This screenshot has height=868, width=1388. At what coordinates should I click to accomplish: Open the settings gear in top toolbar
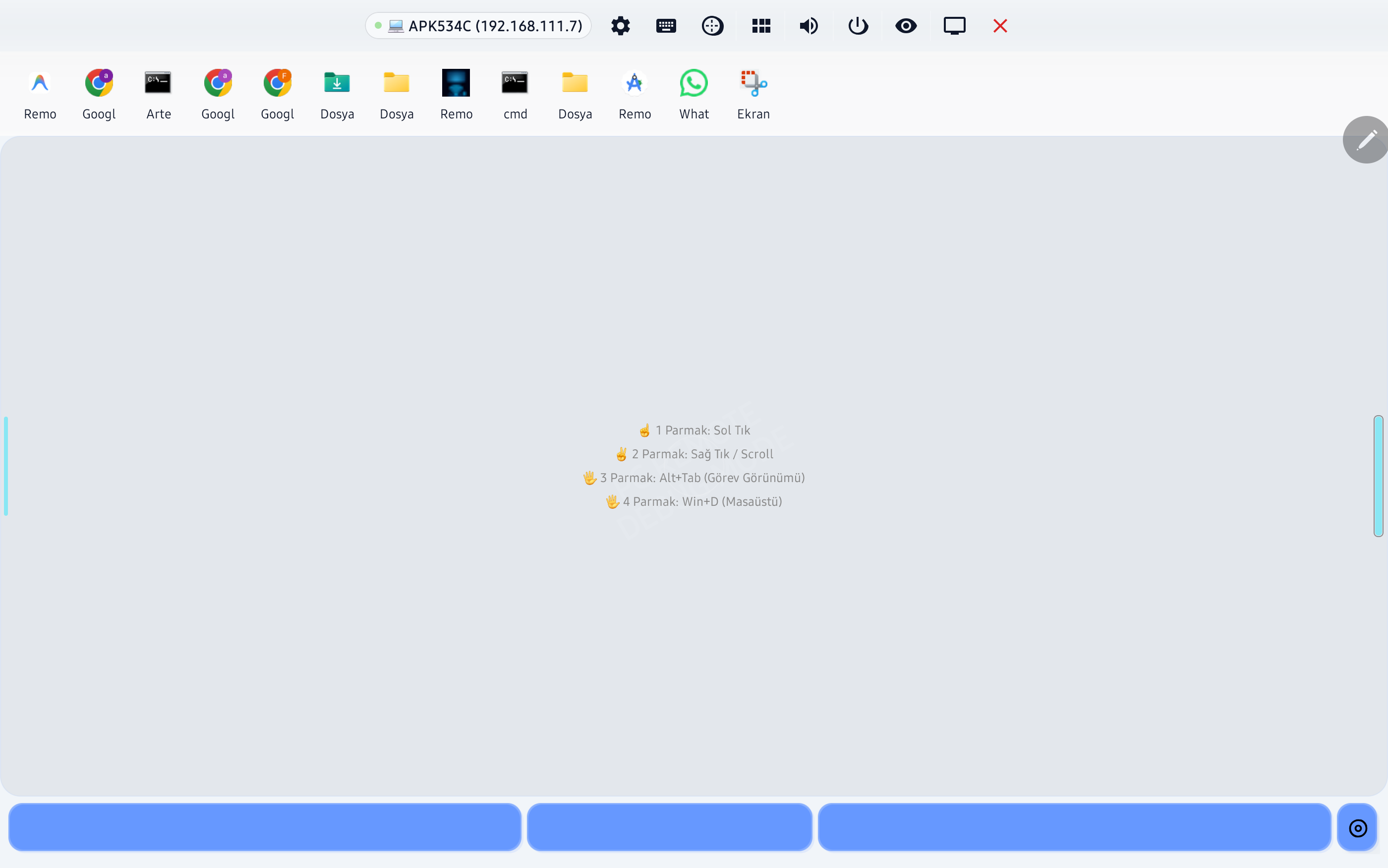tap(620, 26)
